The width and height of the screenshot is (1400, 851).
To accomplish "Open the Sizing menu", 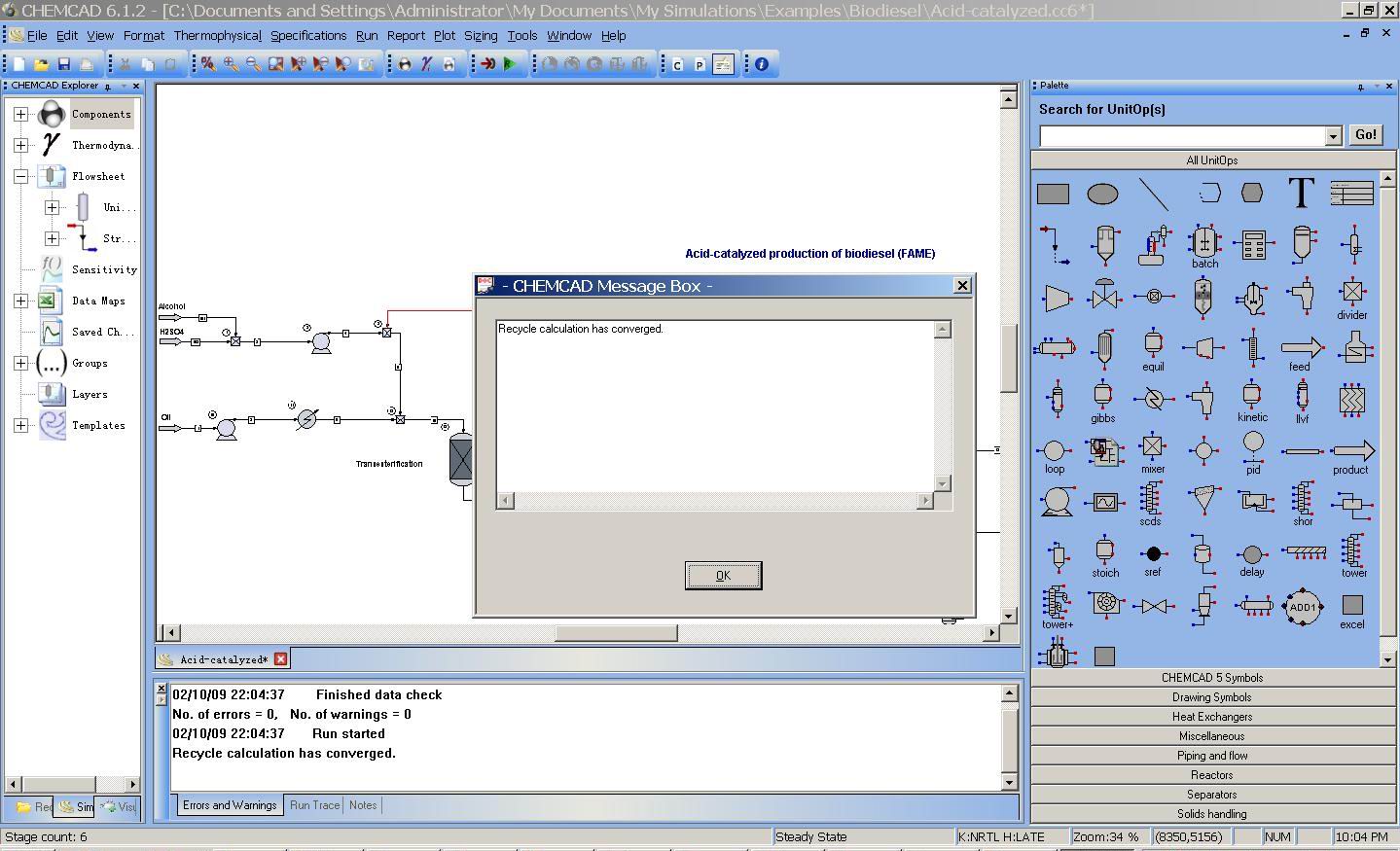I will click(x=481, y=35).
